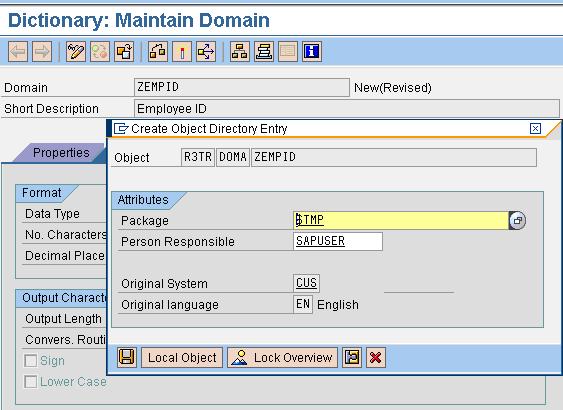The width and height of the screenshot is (563, 410).
Task: Open Lock Overview
Action: coord(282,357)
